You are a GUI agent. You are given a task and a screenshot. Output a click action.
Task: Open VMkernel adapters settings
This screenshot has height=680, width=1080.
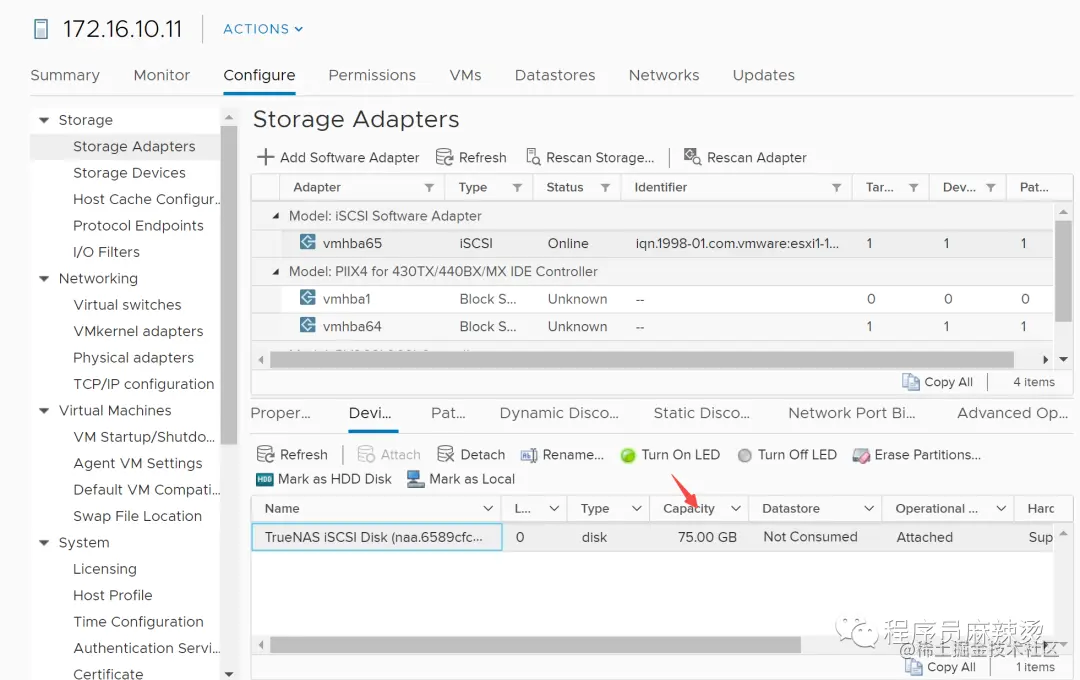coord(138,331)
